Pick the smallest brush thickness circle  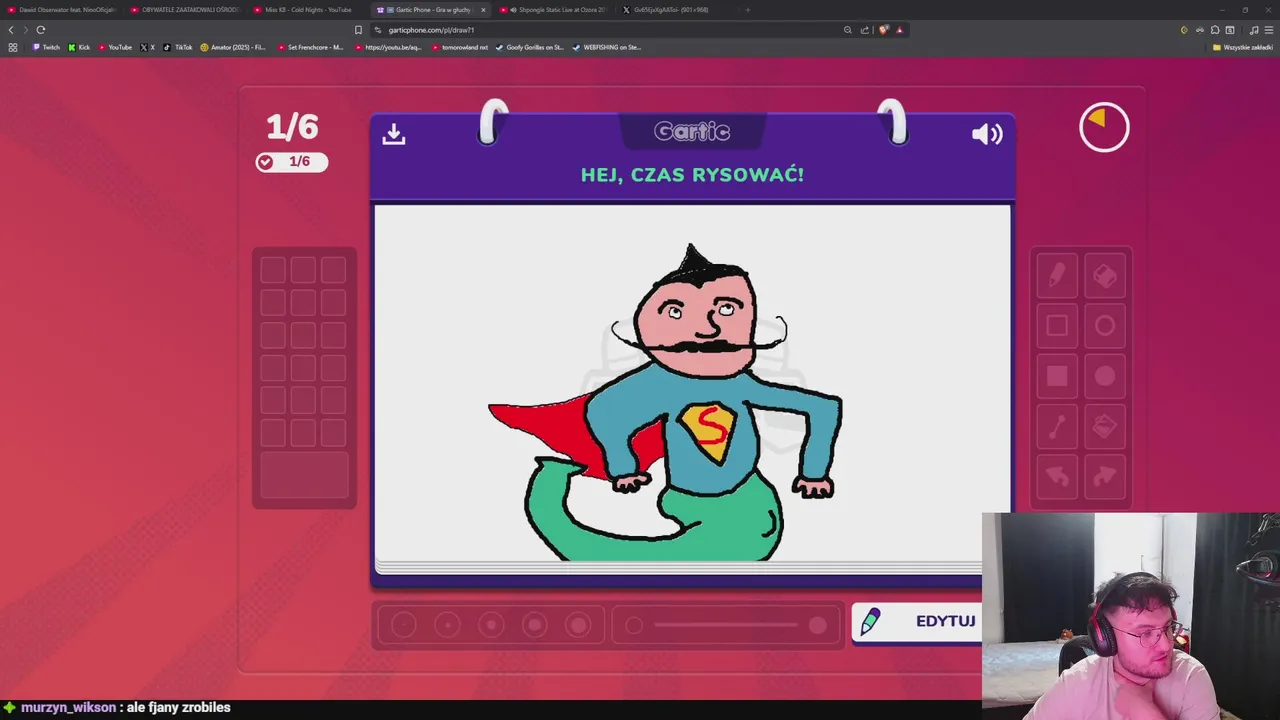click(x=403, y=626)
